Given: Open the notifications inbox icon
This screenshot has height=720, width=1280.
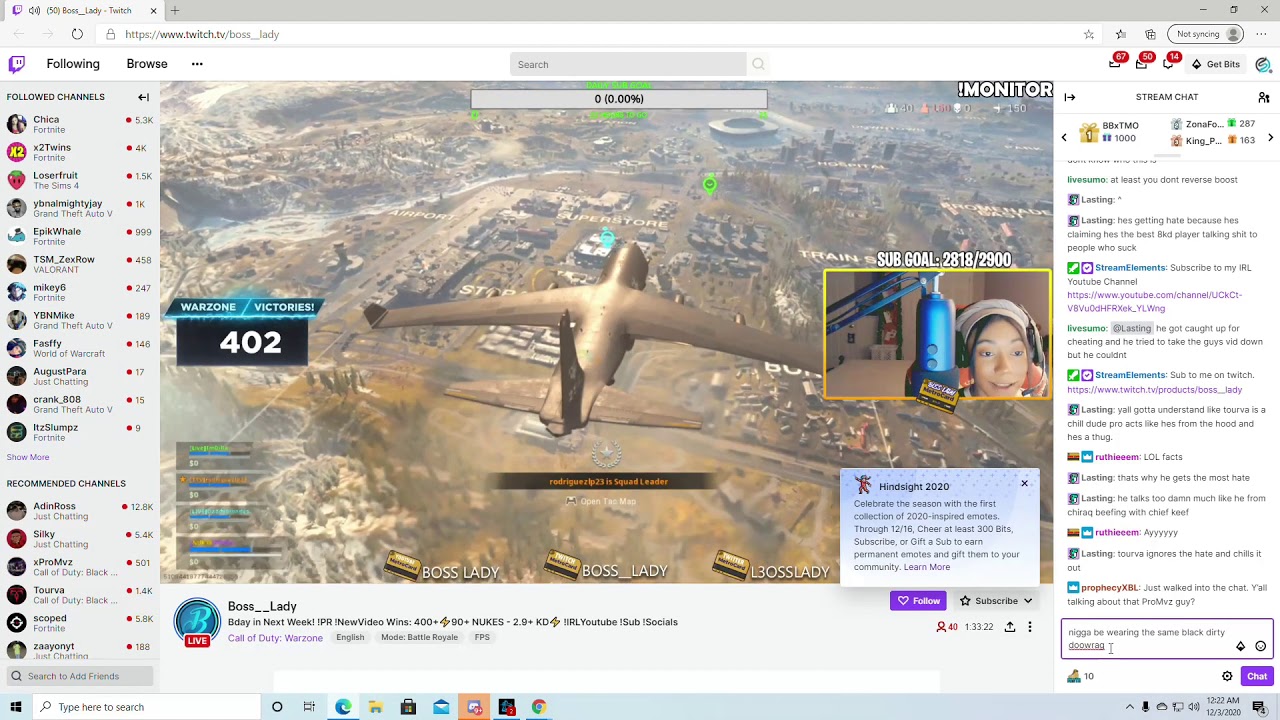Looking at the screenshot, I should pos(1141,64).
